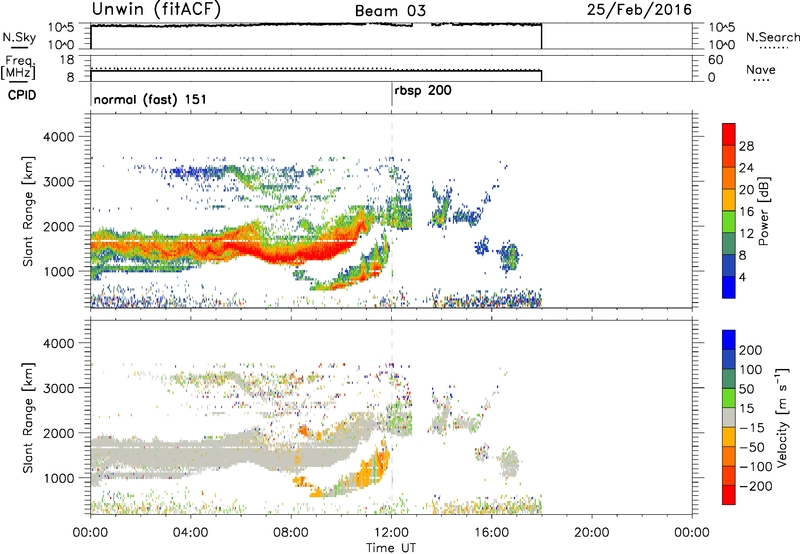Viewport: 800px width, 554px height.
Task: Click the "16" value on the Power scale
Action: (746, 212)
